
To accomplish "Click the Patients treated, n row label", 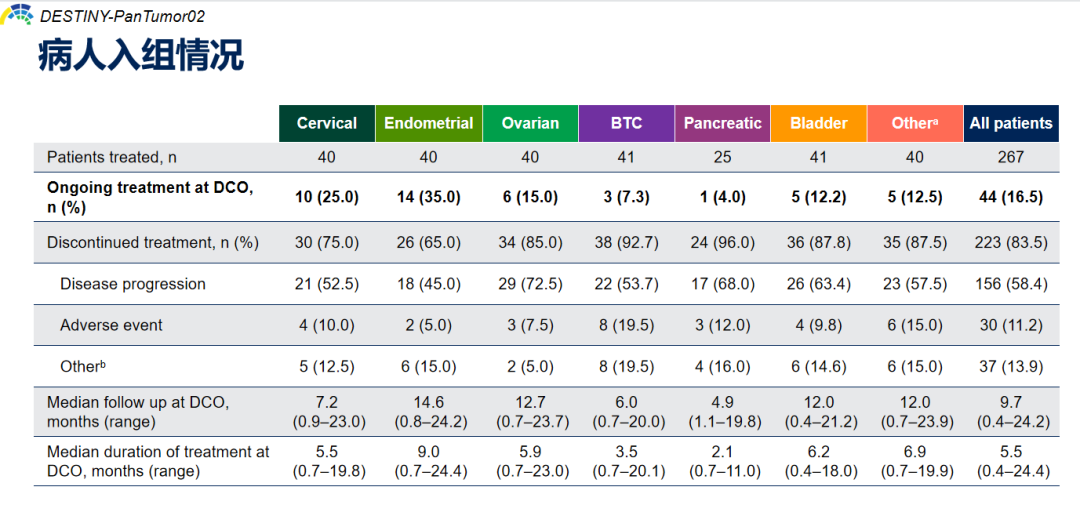I will (x=111, y=157).
